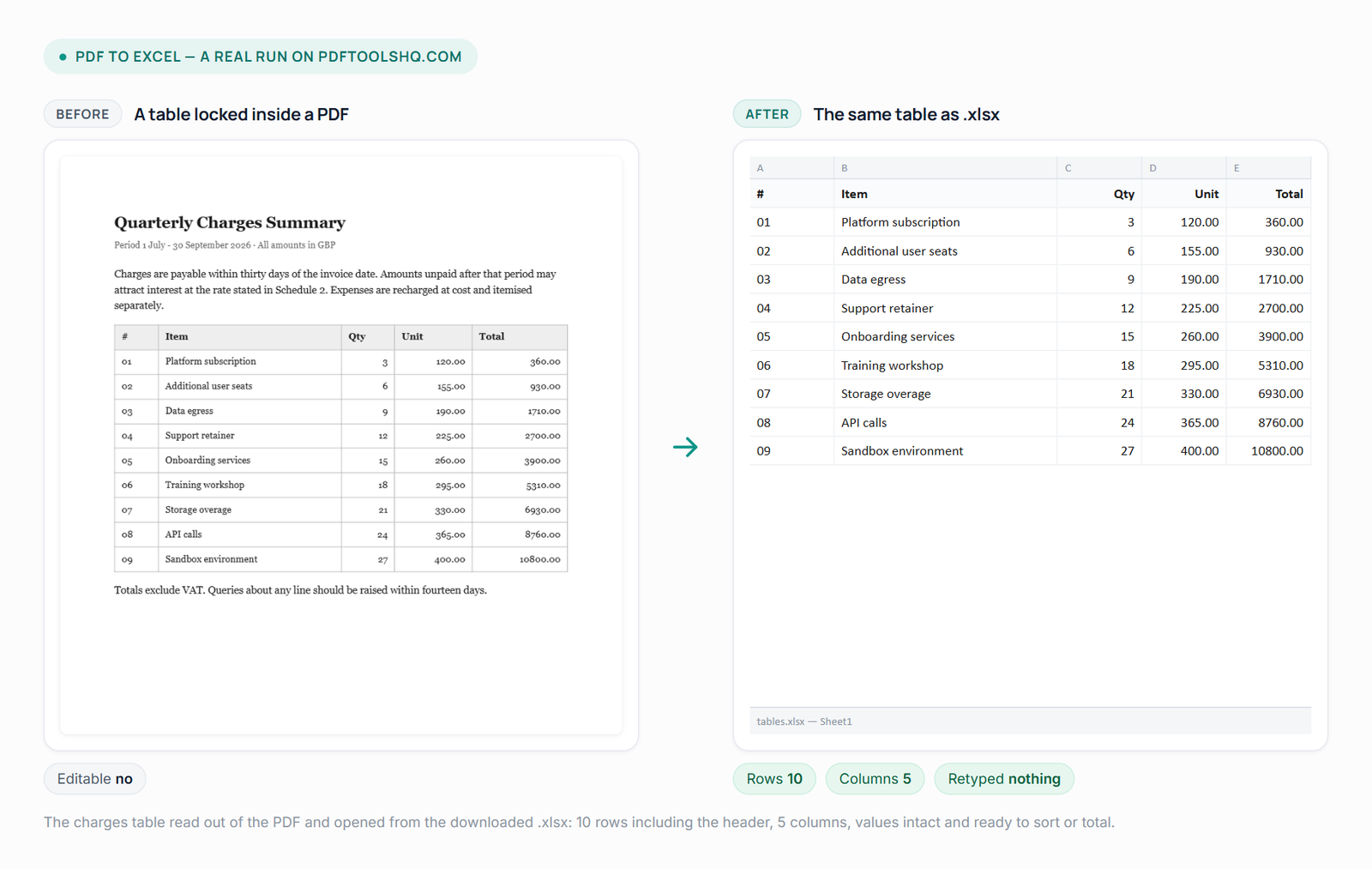This screenshot has height=869, width=1372.
Task: Click 'API calls' cell in the xlsx sheet
Action: click(x=945, y=422)
